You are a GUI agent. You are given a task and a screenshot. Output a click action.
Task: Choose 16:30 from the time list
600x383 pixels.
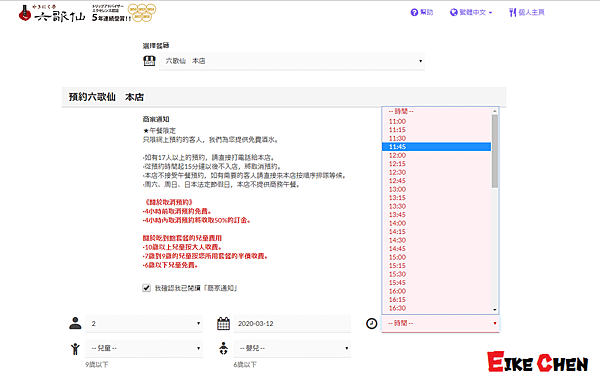coord(436,308)
